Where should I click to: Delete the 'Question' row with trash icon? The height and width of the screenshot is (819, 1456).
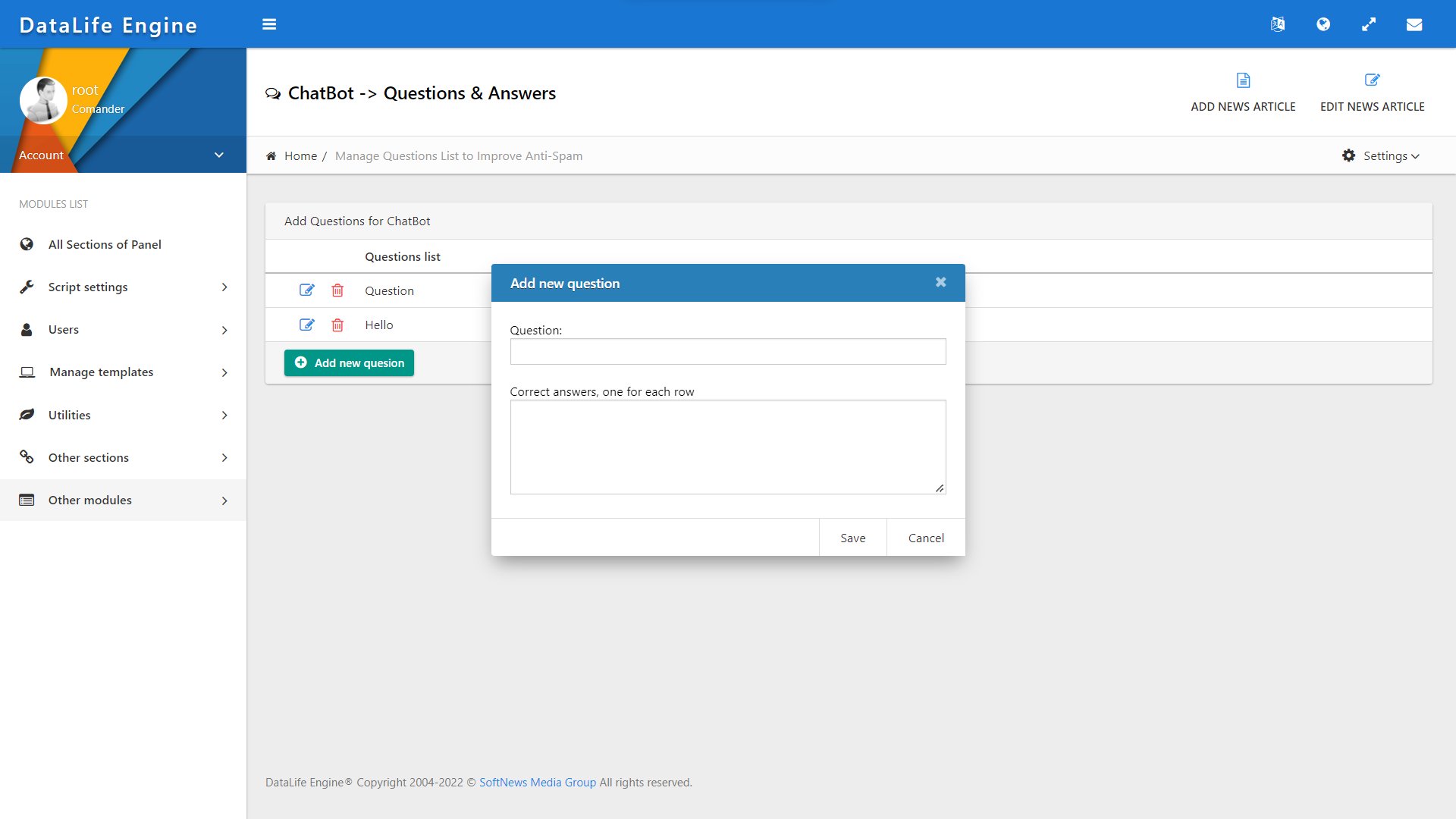(337, 290)
